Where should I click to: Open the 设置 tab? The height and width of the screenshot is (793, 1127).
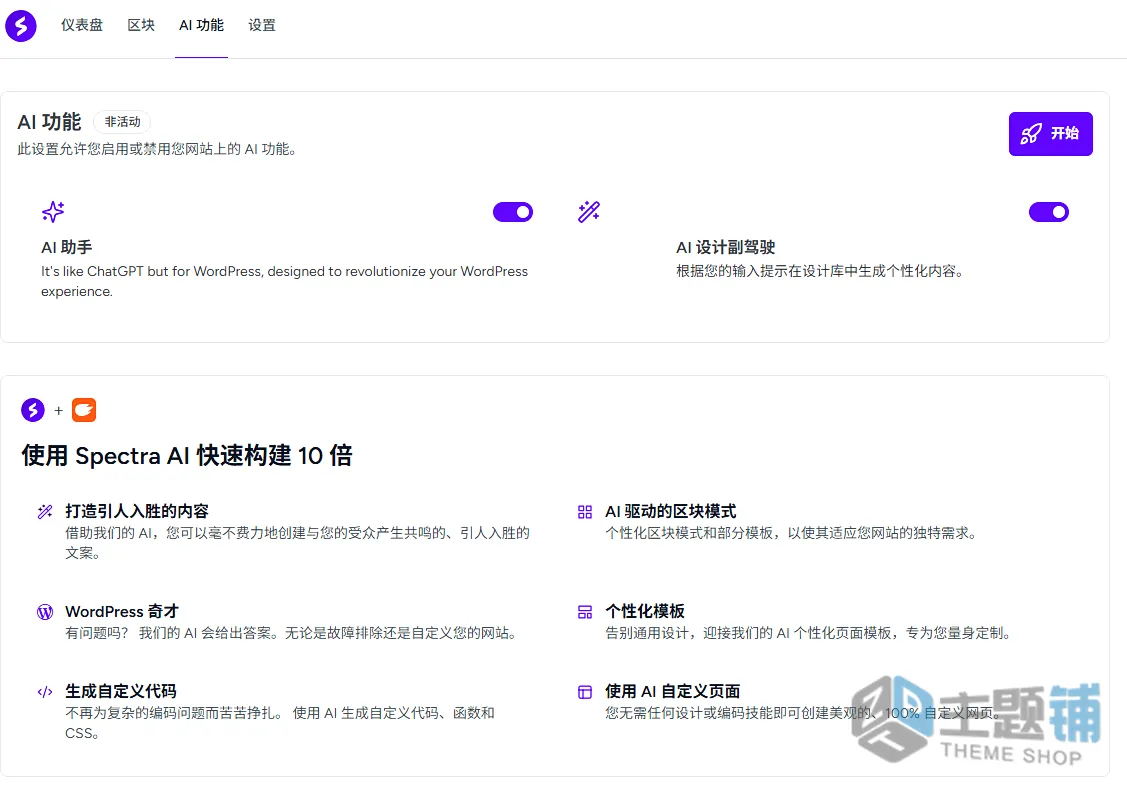tap(262, 25)
